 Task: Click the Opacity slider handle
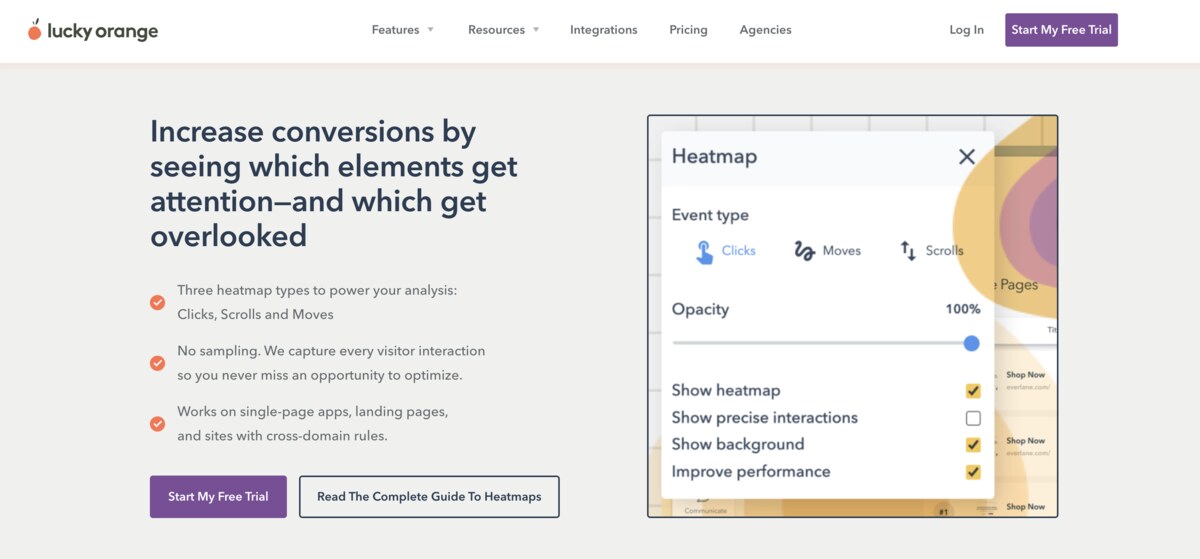[971, 343]
